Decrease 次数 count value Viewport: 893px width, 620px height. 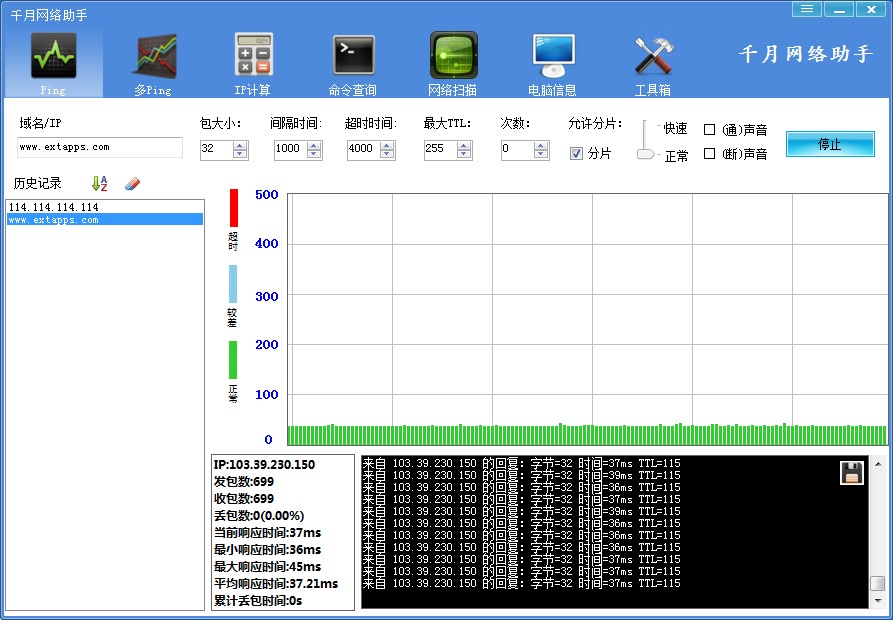coord(541,154)
